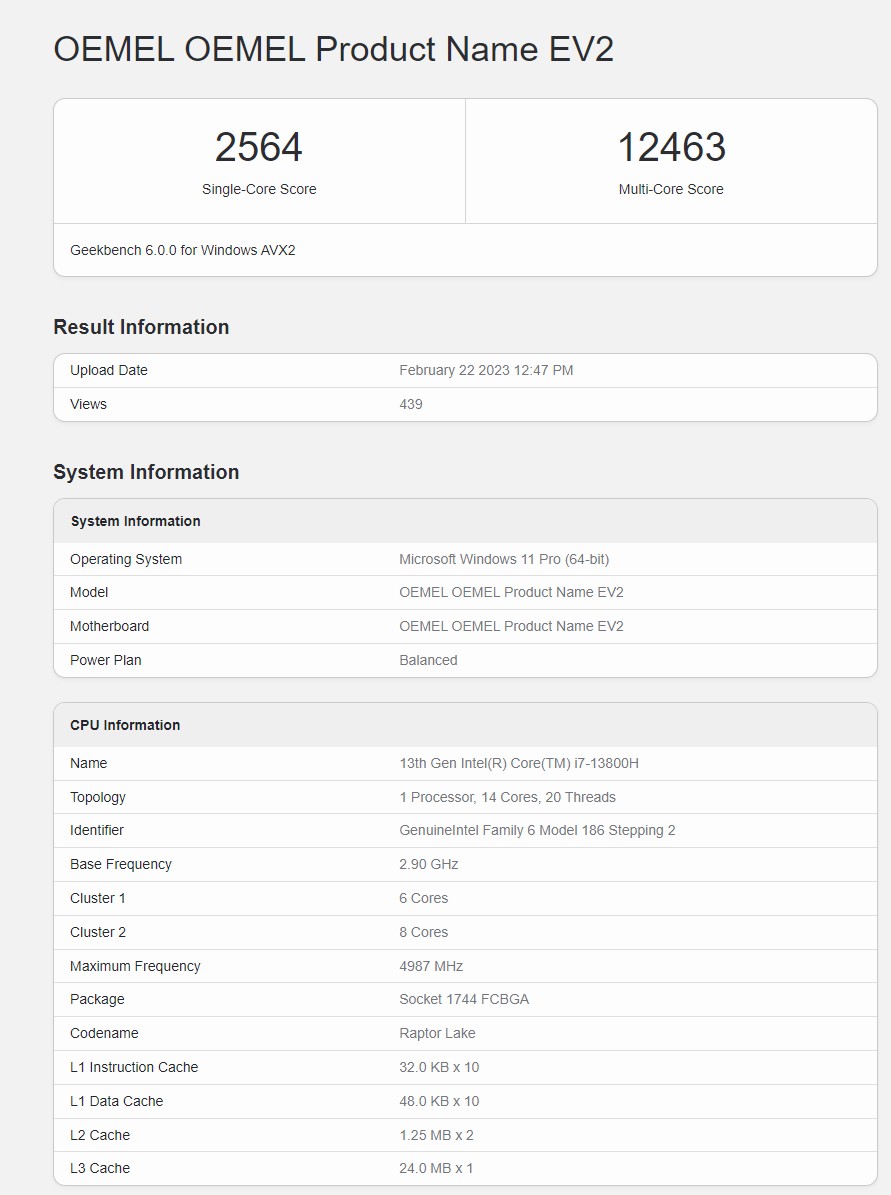Select the views count 439
891x1195 pixels.
pos(411,404)
